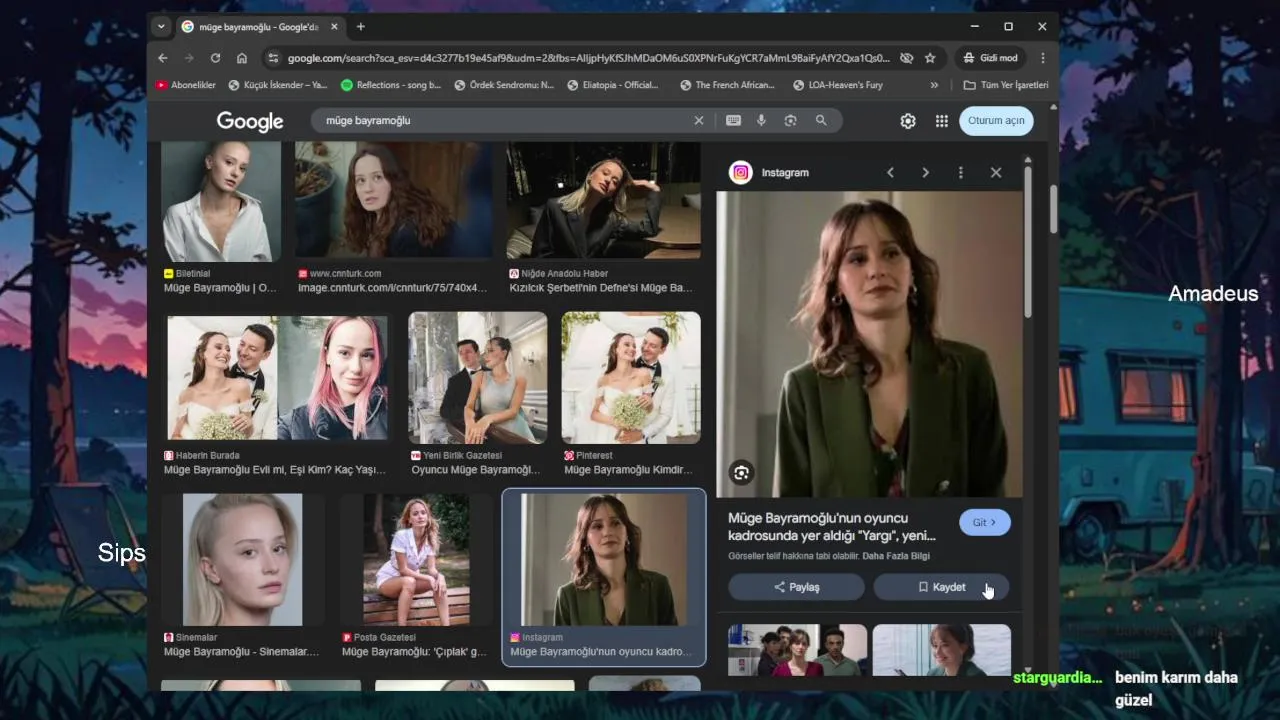Select the highlighted Instagram image result
This screenshot has width=1280, height=720.
point(603,577)
